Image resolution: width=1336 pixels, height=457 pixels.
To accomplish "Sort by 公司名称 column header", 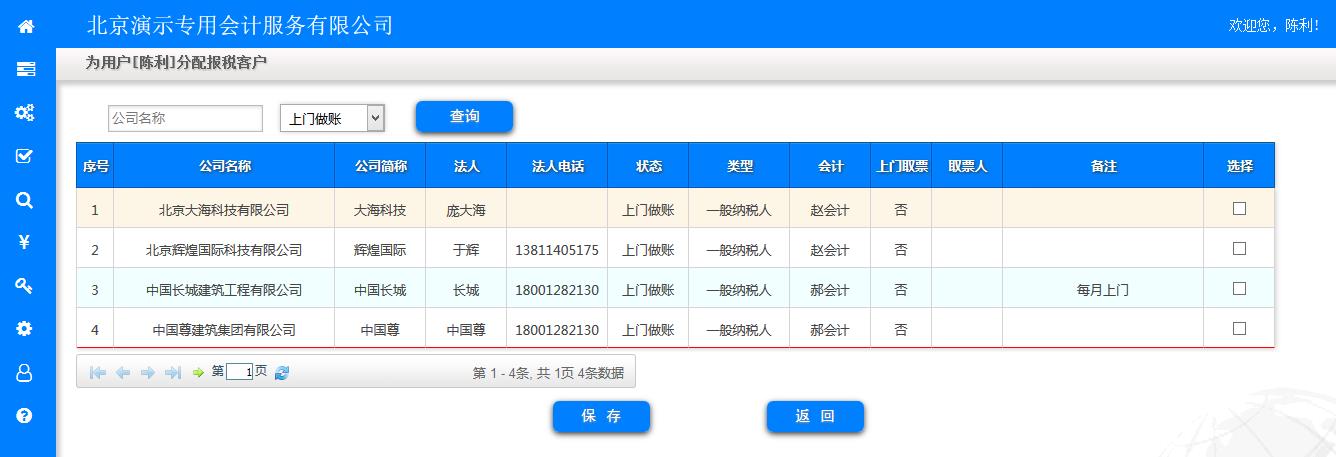I will [x=224, y=165].
